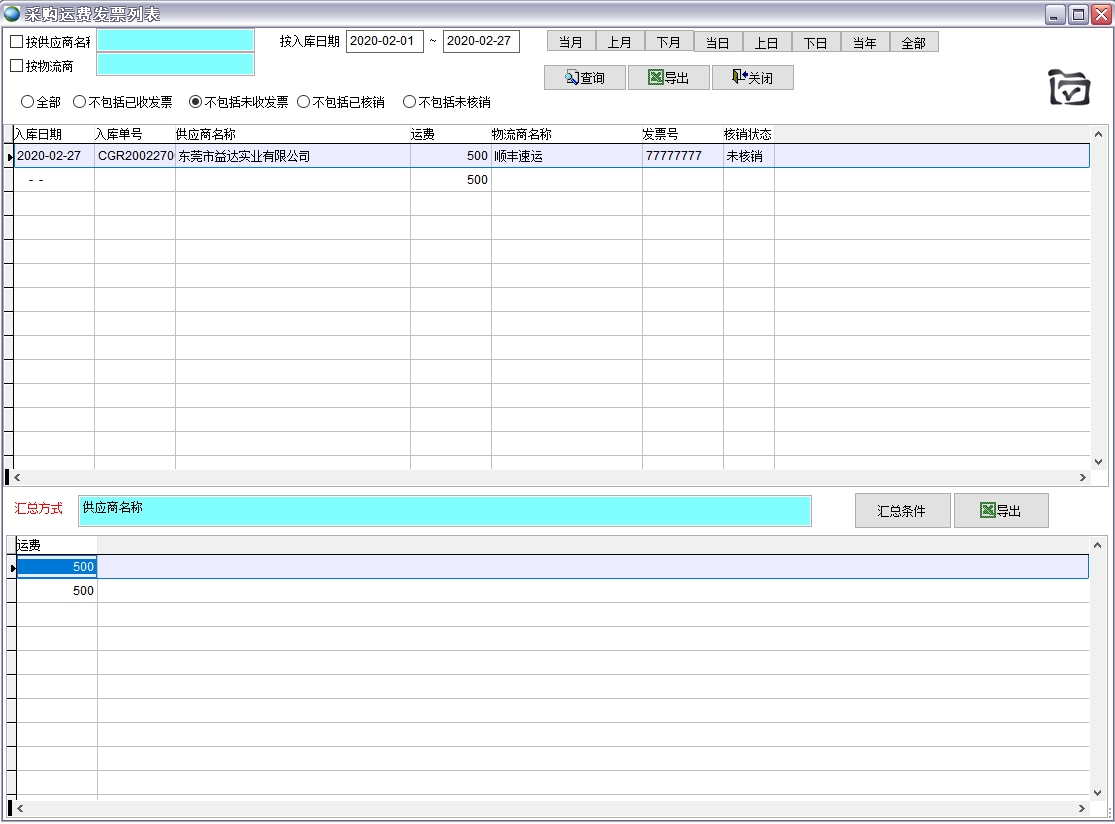This screenshot has height=824, width=1115.
Task: Click the 关闭 button with door icon
Action: point(752,78)
